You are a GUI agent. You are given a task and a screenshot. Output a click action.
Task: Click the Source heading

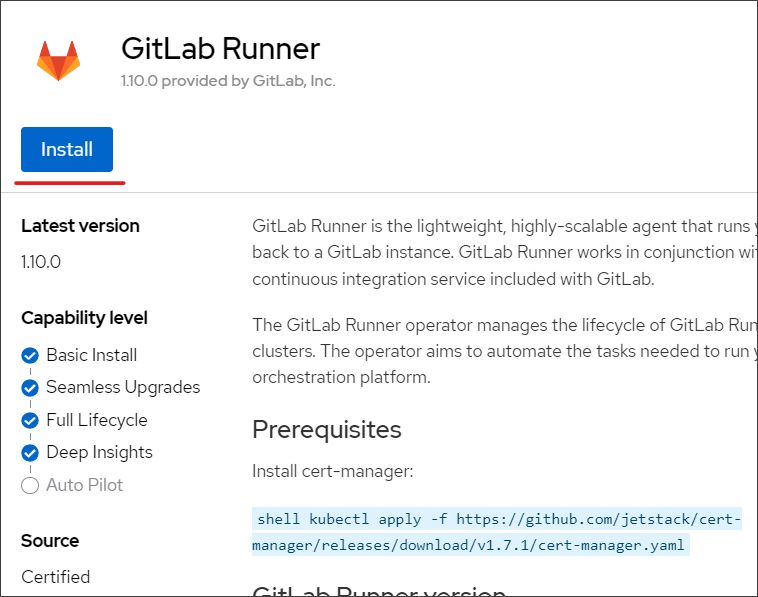(50, 541)
